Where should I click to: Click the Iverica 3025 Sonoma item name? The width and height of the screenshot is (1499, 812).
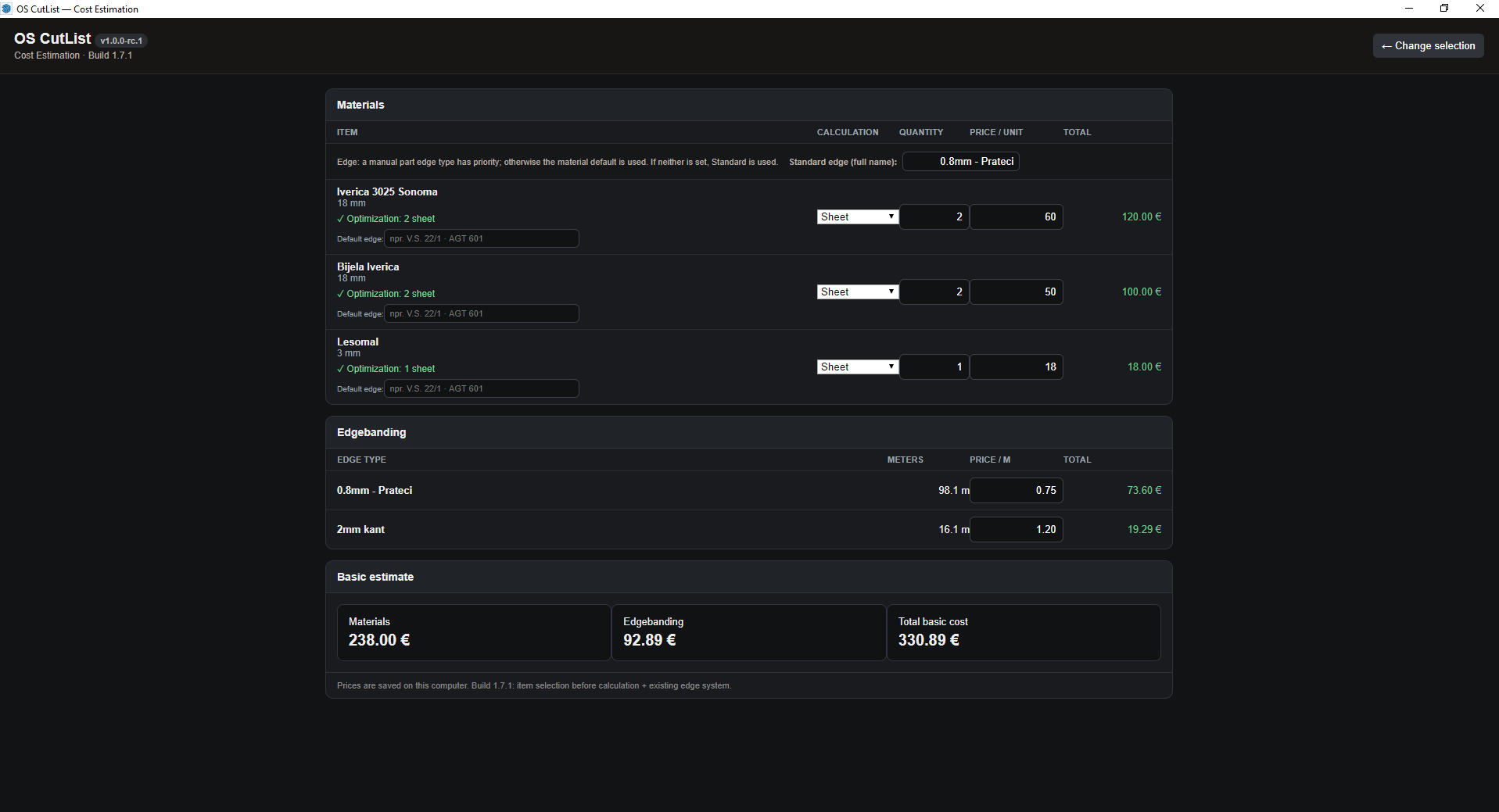click(387, 191)
